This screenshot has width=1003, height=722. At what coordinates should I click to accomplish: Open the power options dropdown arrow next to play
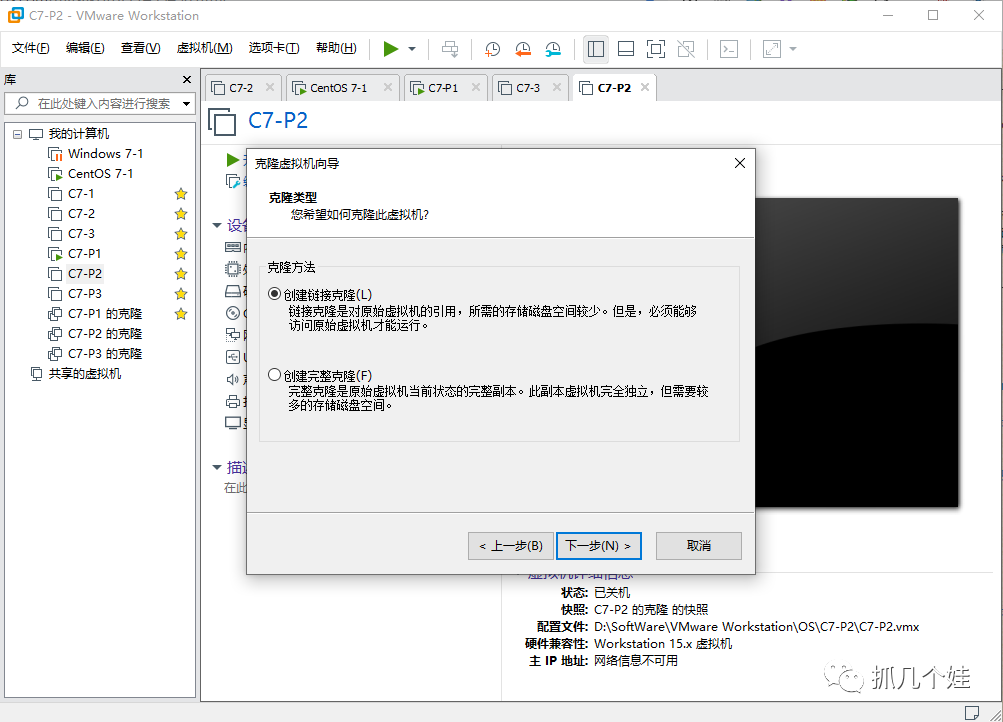coord(412,49)
